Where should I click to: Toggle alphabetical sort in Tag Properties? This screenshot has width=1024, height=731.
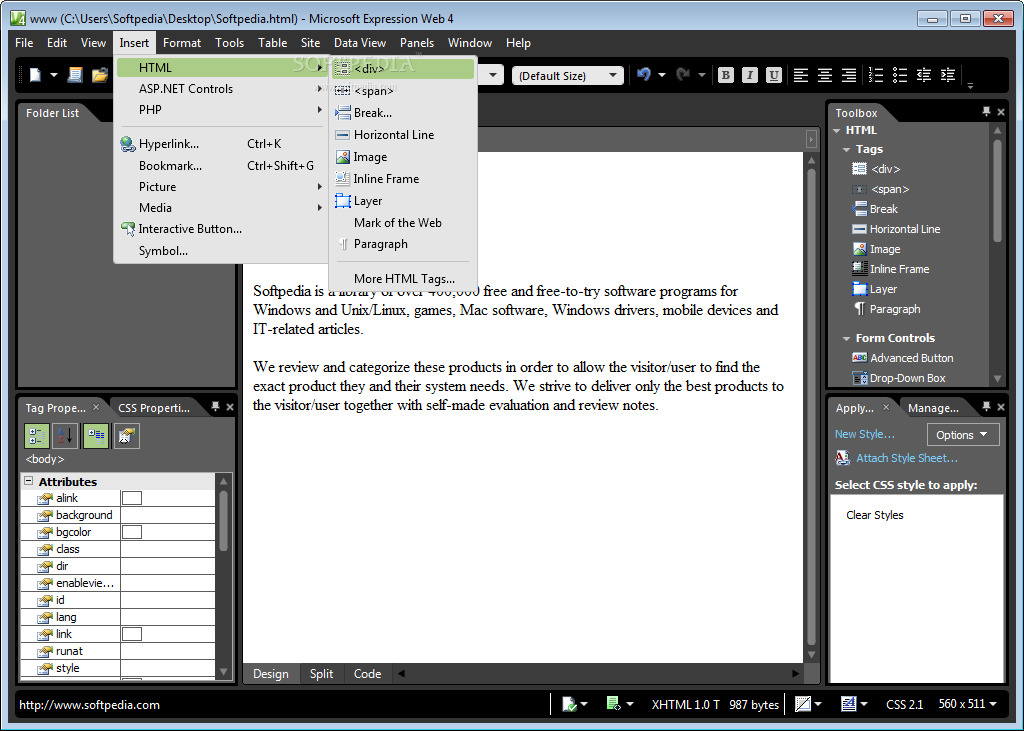click(65, 436)
